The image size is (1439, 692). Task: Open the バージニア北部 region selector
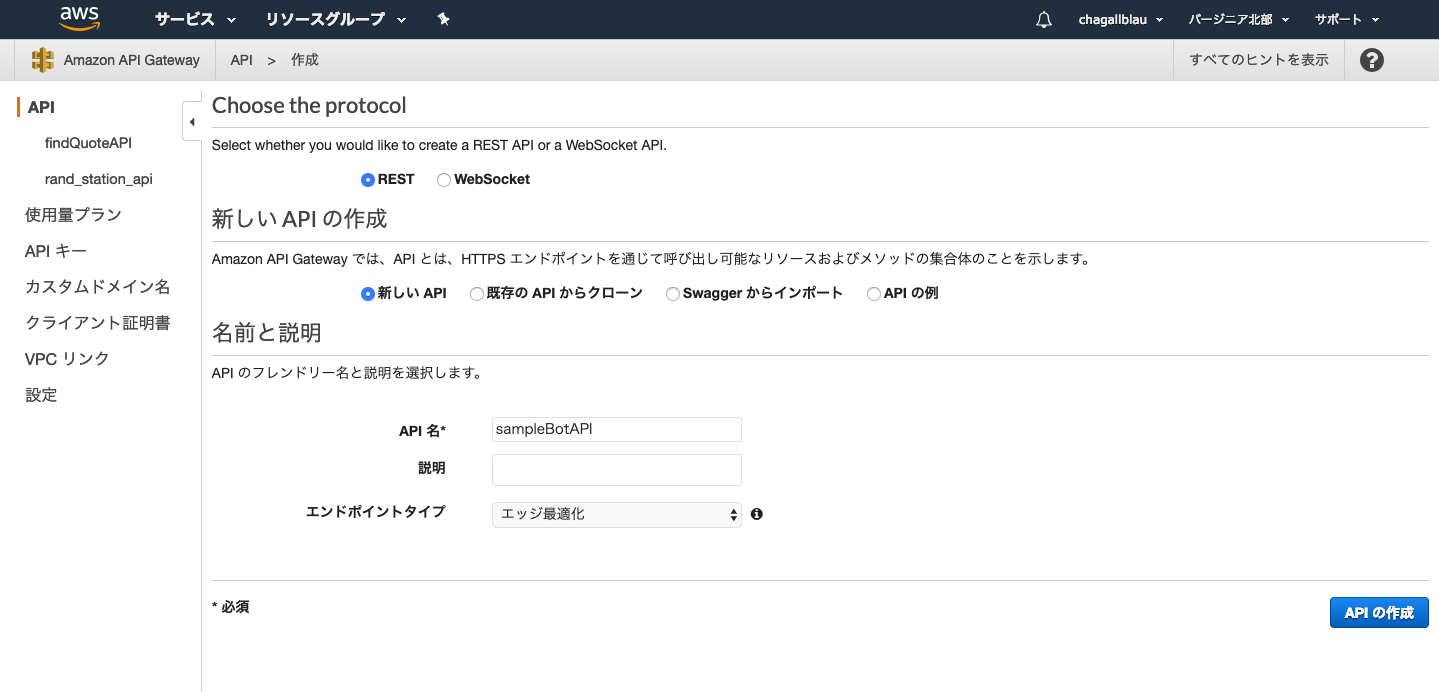point(1239,19)
